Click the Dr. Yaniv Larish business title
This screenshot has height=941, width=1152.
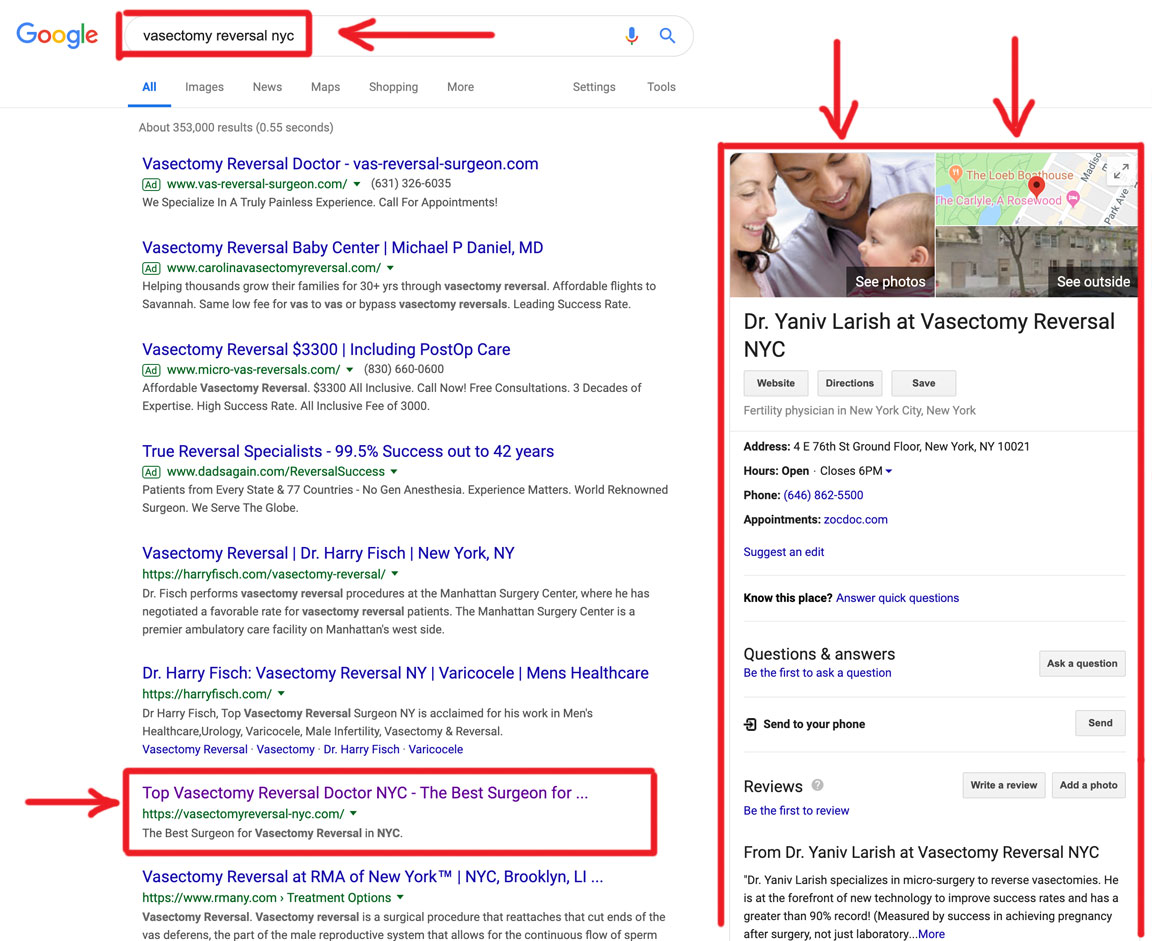(x=929, y=335)
